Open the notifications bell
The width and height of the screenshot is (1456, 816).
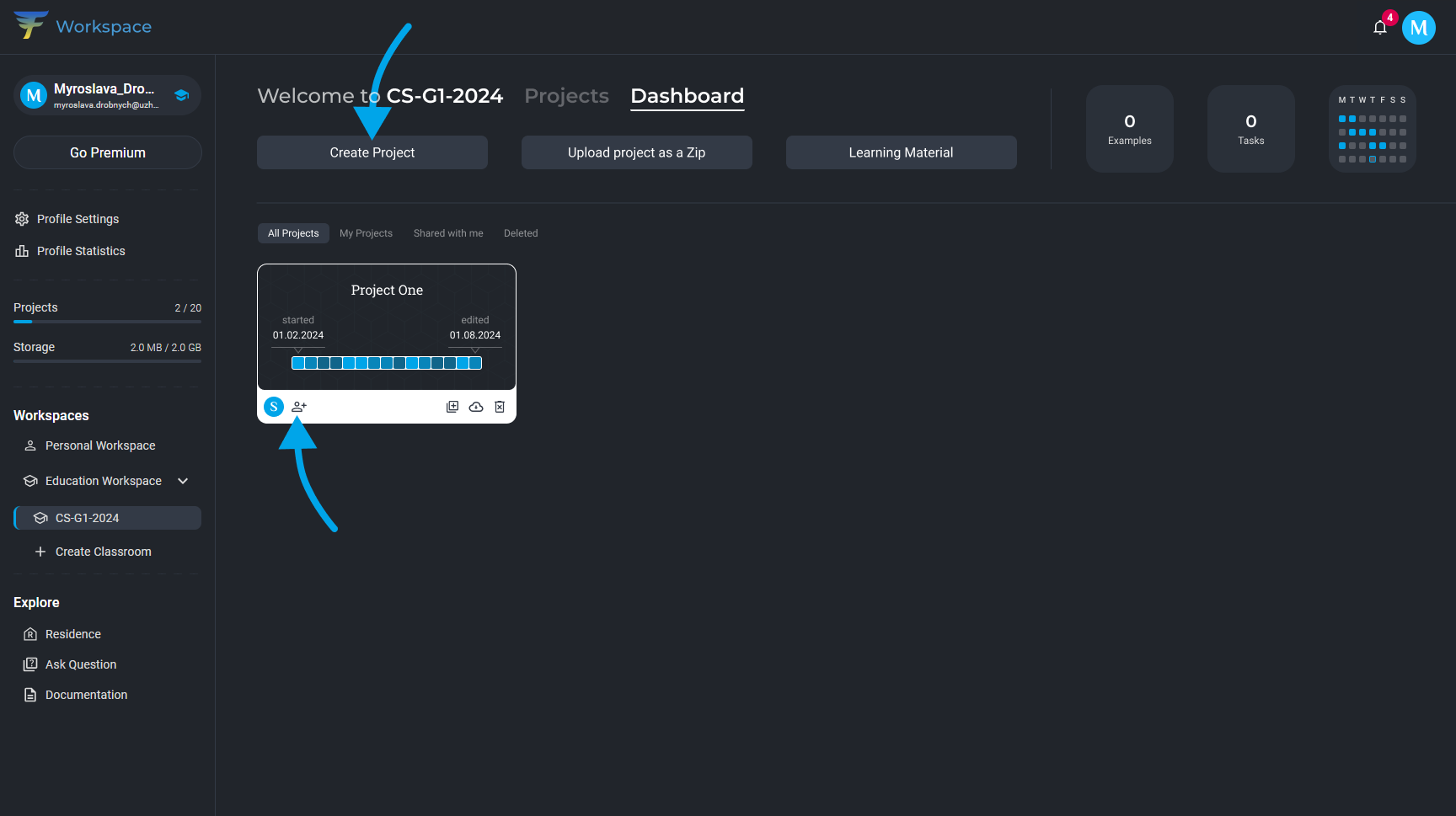(1379, 28)
